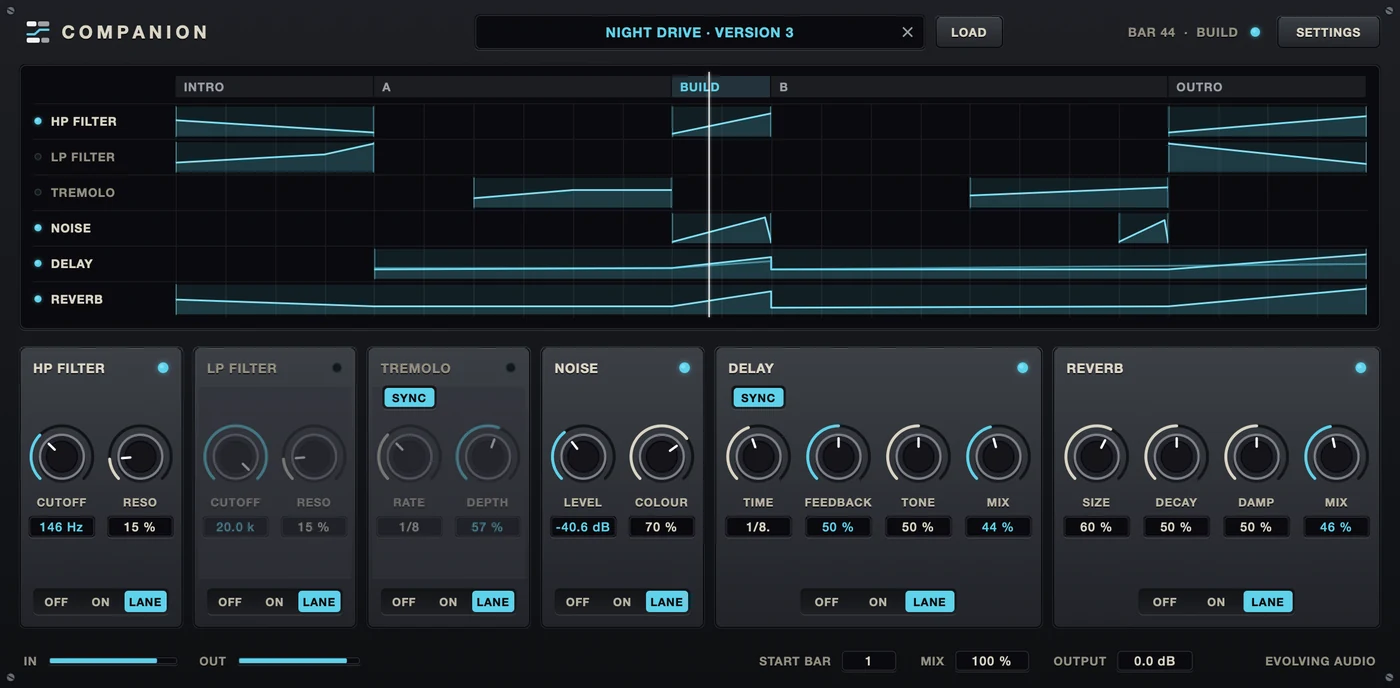The image size is (1400, 688).
Task: Clear the Night Drive preset with X
Action: coord(907,32)
